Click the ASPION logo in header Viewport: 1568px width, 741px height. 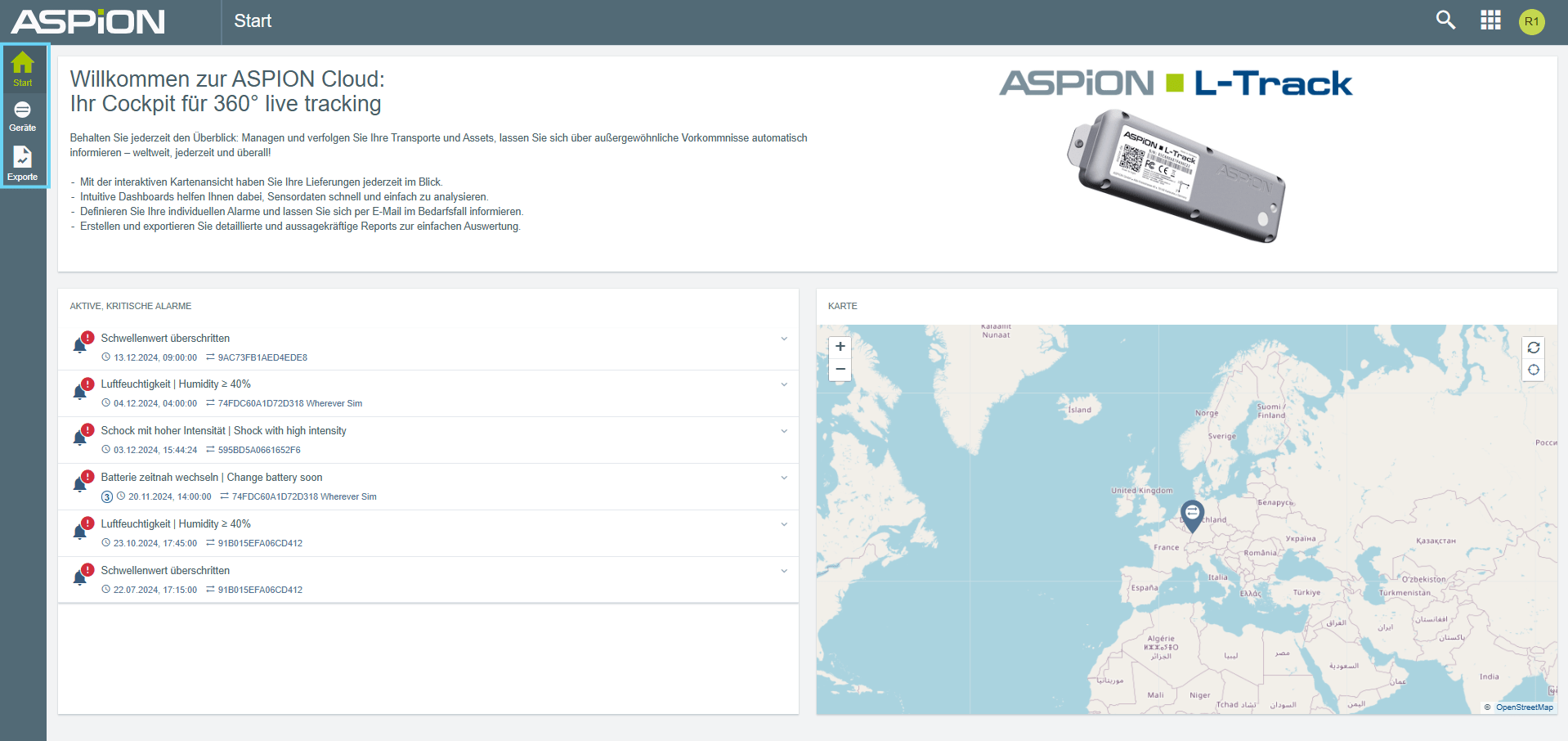pos(88,22)
